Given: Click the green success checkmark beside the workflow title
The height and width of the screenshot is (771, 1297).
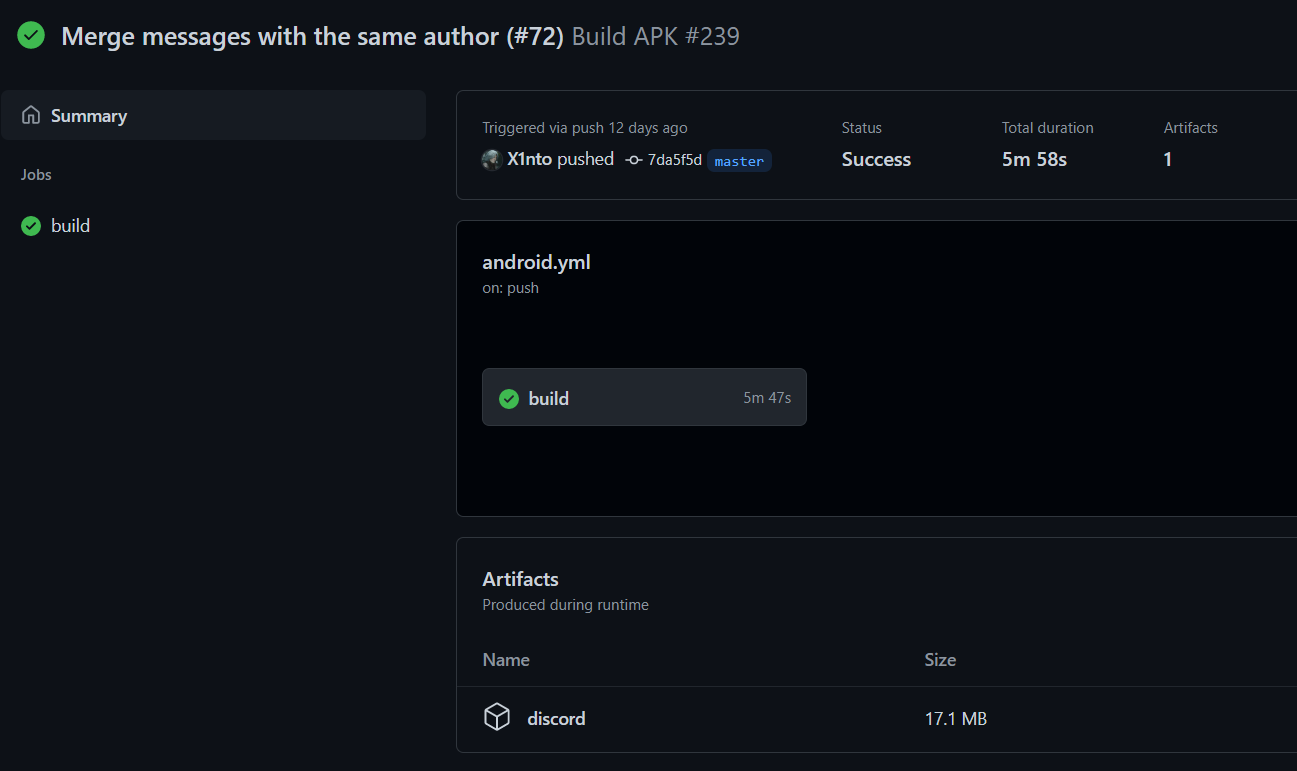Looking at the screenshot, I should coord(30,35).
